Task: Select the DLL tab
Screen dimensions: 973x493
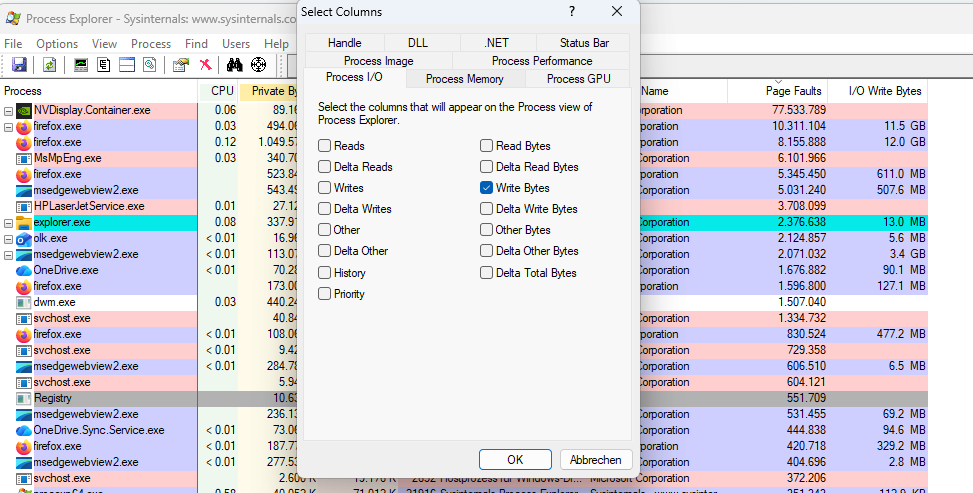Action: click(418, 43)
